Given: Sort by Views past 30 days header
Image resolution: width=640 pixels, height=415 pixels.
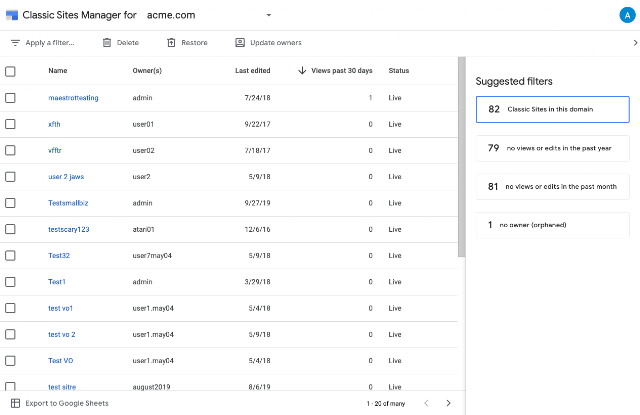Looking at the screenshot, I should coord(342,71).
